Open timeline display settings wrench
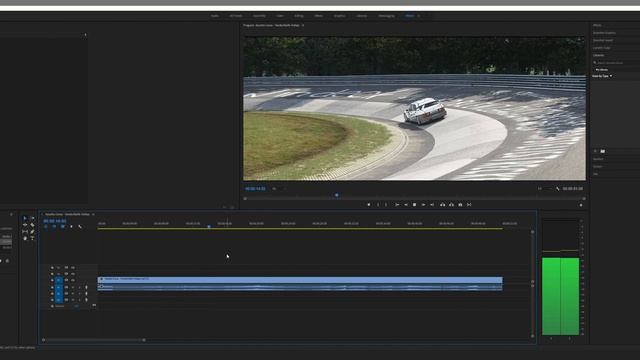Image resolution: width=640 pixels, height=360 pixels. coord(80,227)
